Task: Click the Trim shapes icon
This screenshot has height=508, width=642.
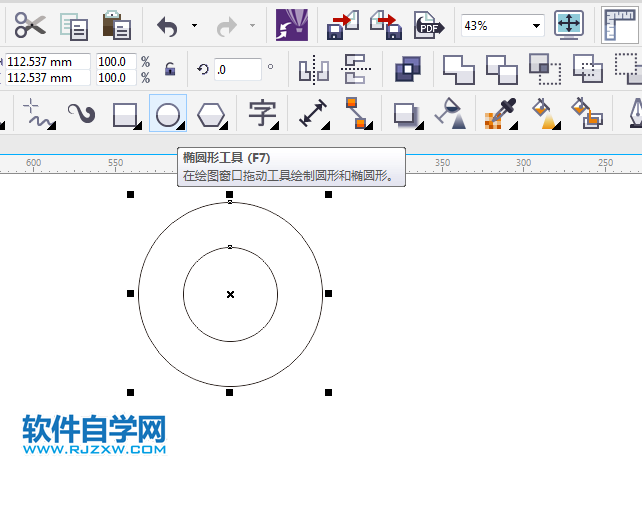Action: click(x=502, y=70)
